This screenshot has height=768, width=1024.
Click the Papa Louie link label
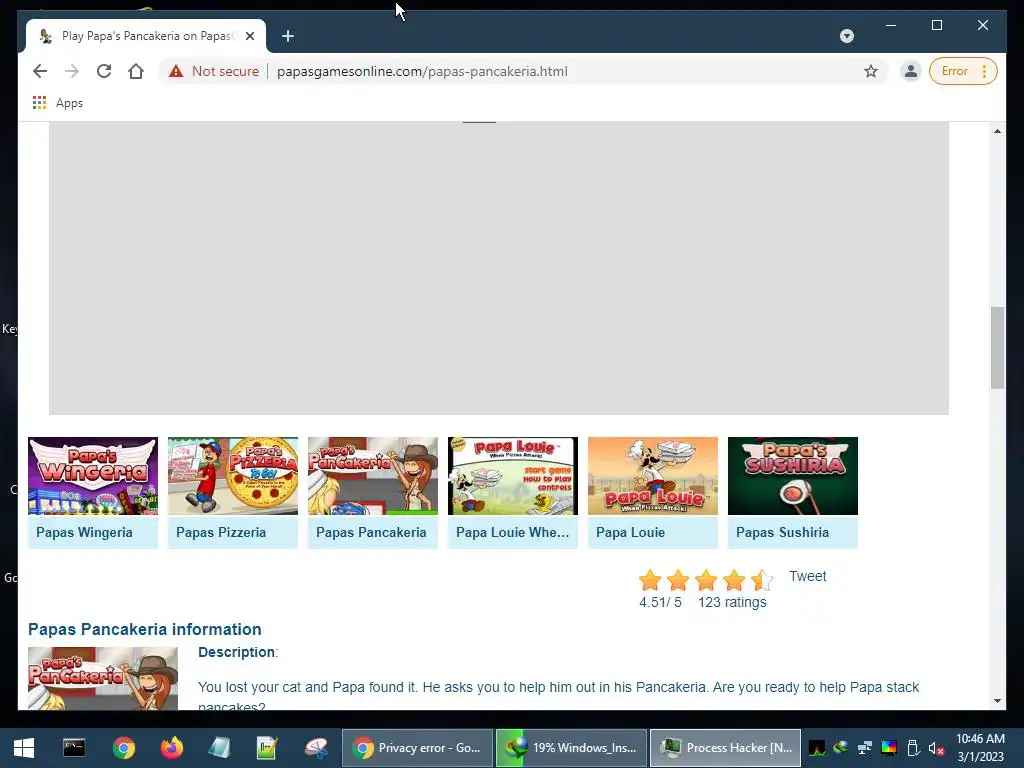[x=630, y=532]
